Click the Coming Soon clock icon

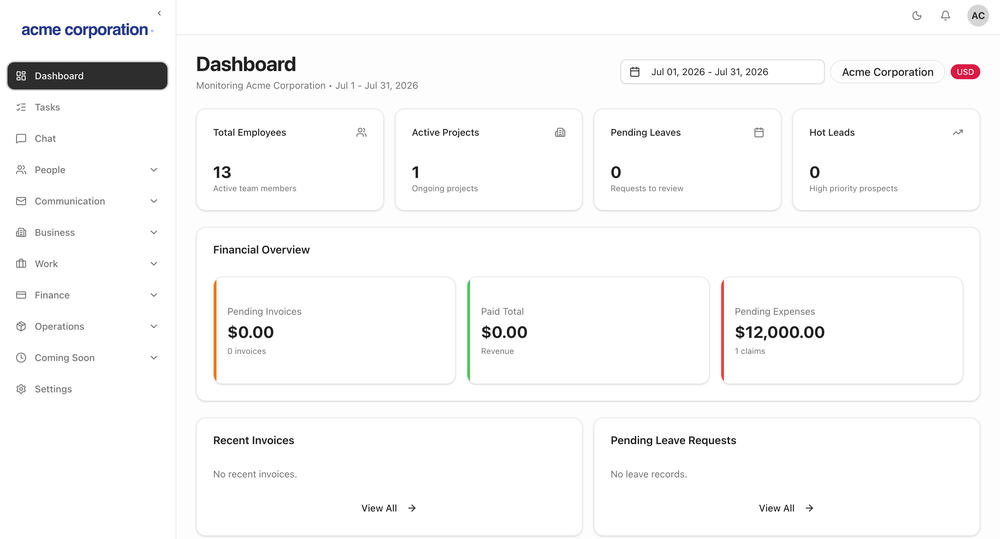21,357
